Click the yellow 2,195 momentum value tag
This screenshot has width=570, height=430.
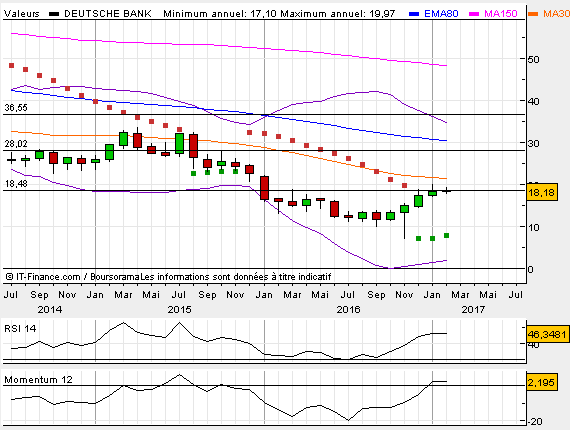[x=541, y=382]
